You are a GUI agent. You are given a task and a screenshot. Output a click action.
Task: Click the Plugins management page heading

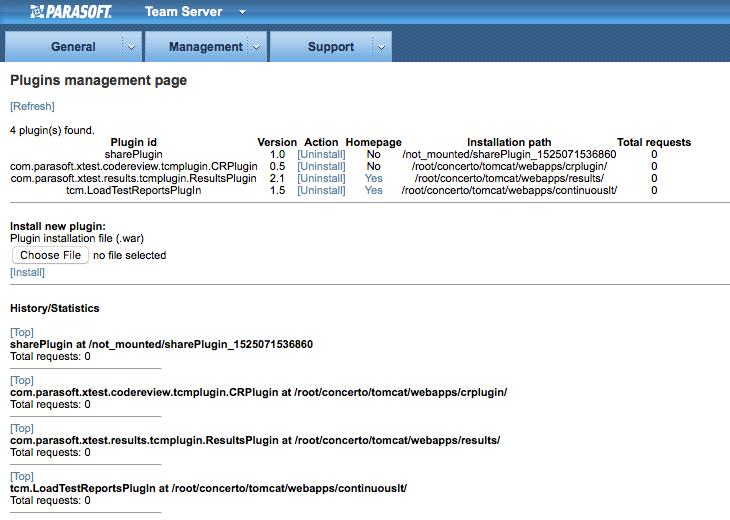[x=98, y=81]
